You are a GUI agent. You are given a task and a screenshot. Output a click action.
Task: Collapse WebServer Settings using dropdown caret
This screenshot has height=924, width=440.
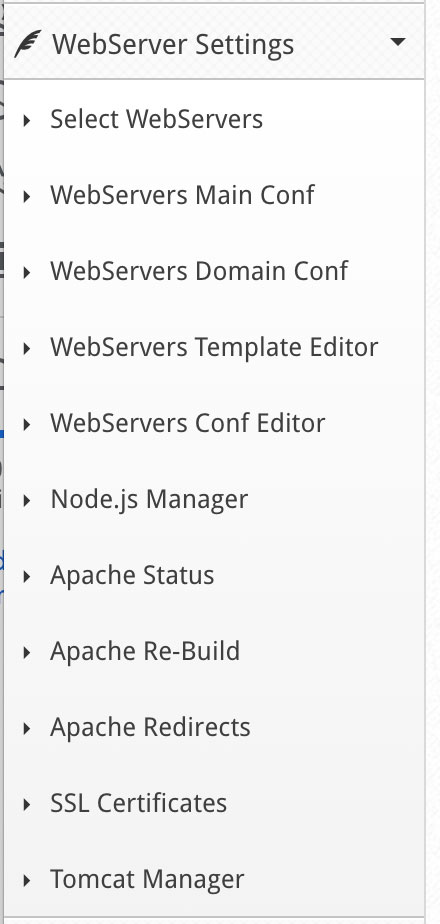tap(398, 42)
